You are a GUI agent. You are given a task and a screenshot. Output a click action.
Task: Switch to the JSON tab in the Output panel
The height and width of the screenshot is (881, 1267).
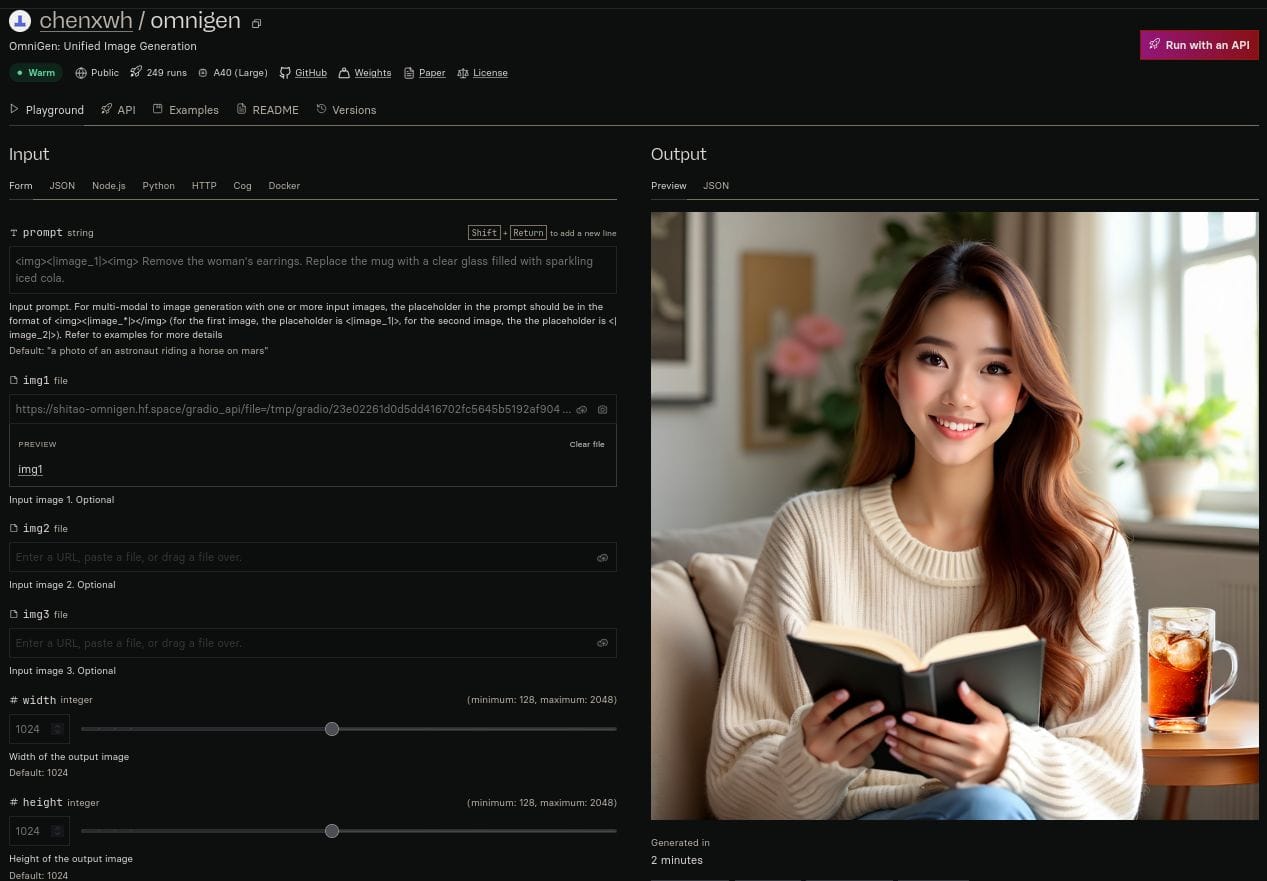pyautogui.click(x=715, y=186)
